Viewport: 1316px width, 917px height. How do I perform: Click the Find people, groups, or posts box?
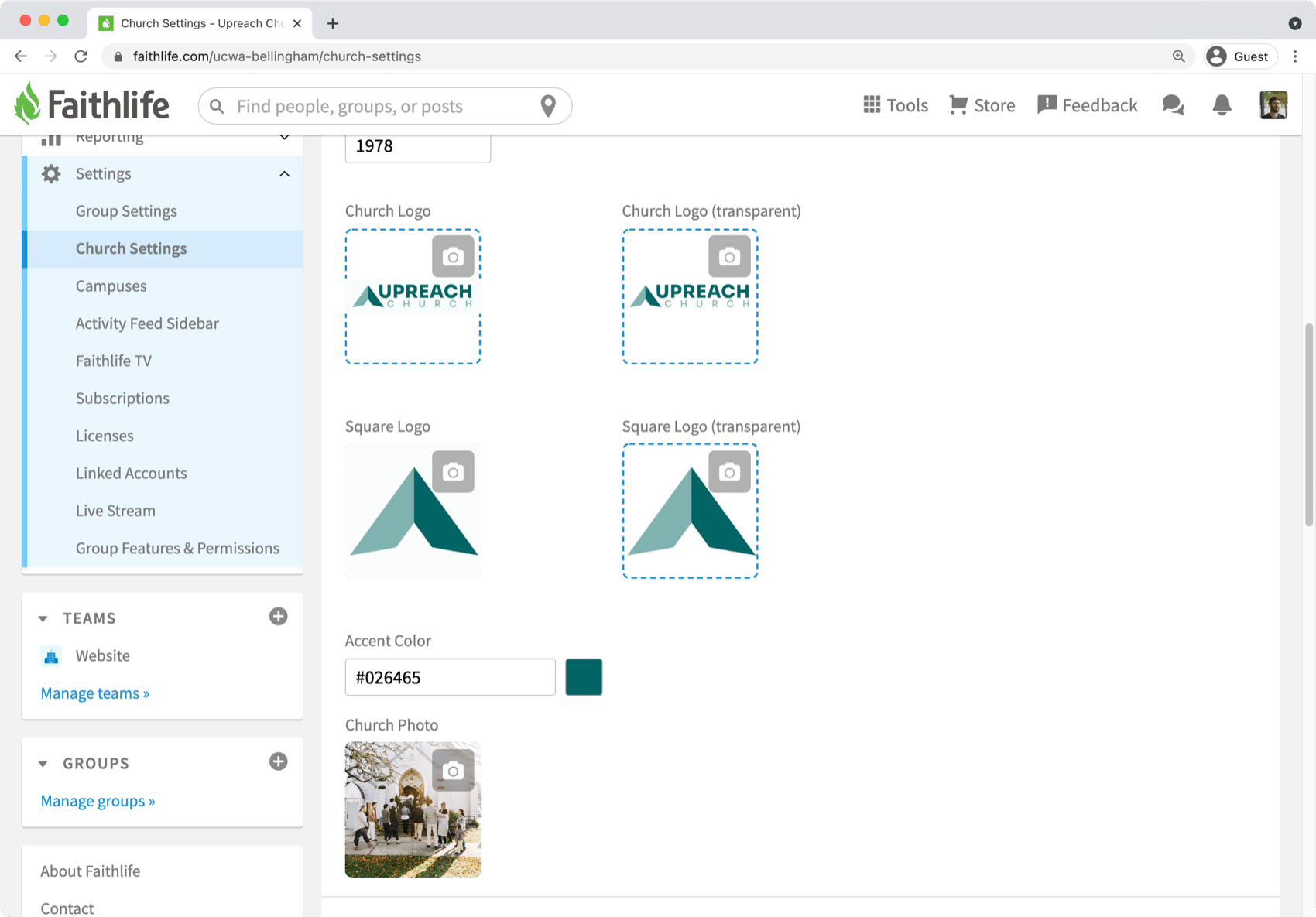click(x=385, y=106)
